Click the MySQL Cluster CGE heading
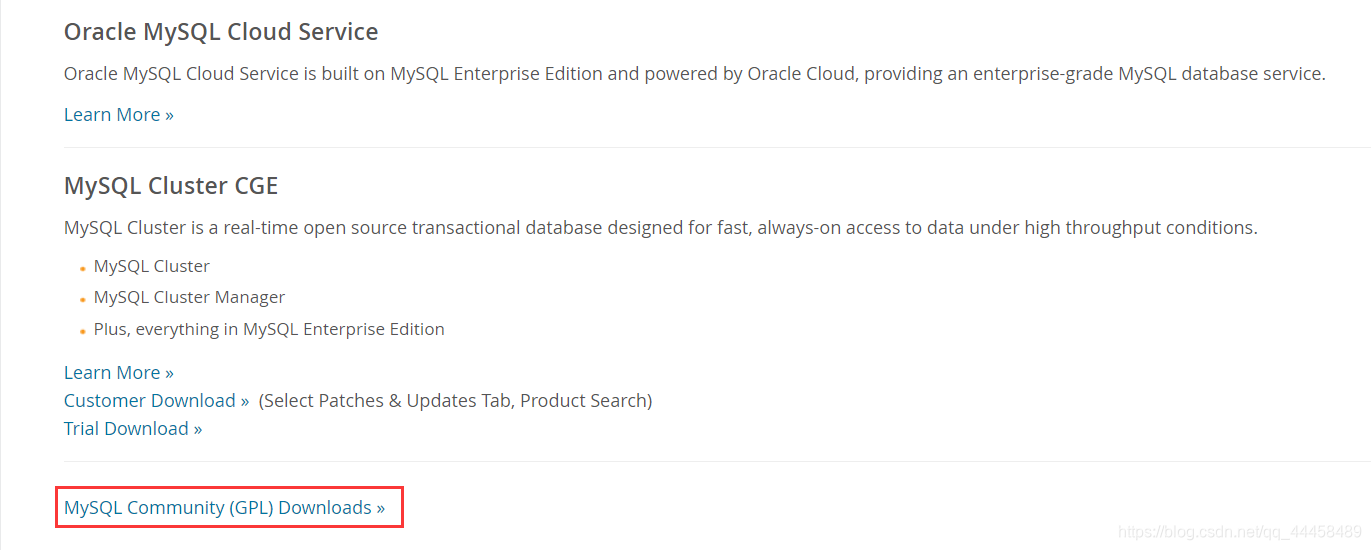The width and height of the screenshot is (1371, 550). (x=171, y=186)
